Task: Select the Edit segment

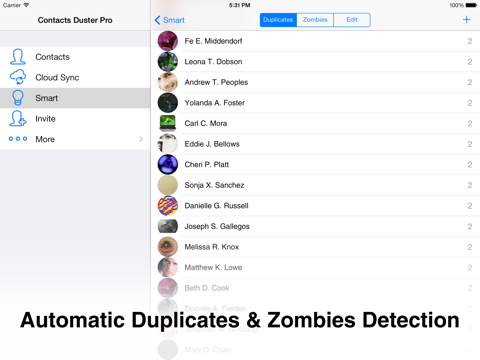Action: (x=352, y=20)
